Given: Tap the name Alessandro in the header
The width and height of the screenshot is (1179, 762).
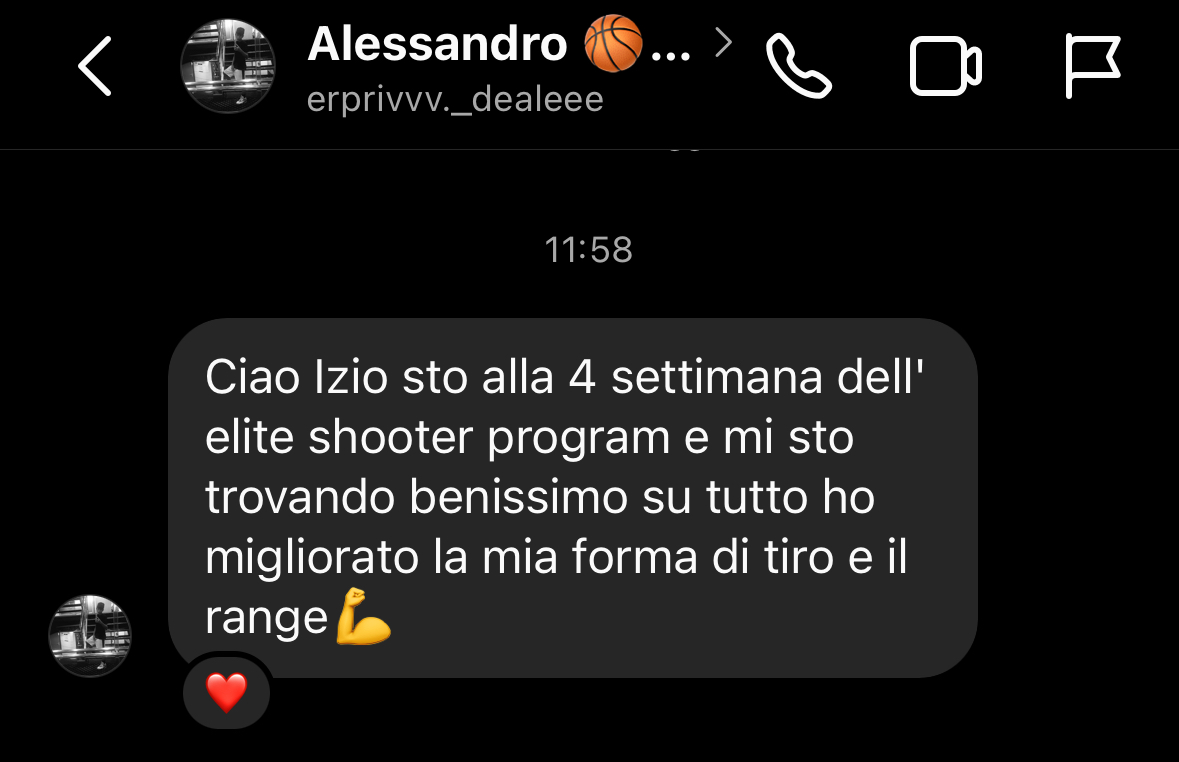Looking at the screenshot, I should point(437,44).
